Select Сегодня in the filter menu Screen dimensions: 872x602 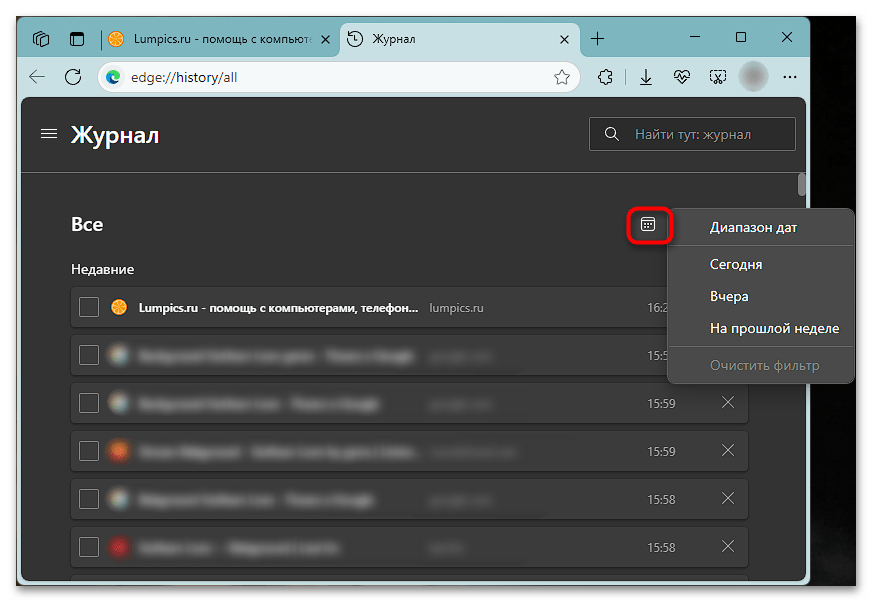[736, 265]
